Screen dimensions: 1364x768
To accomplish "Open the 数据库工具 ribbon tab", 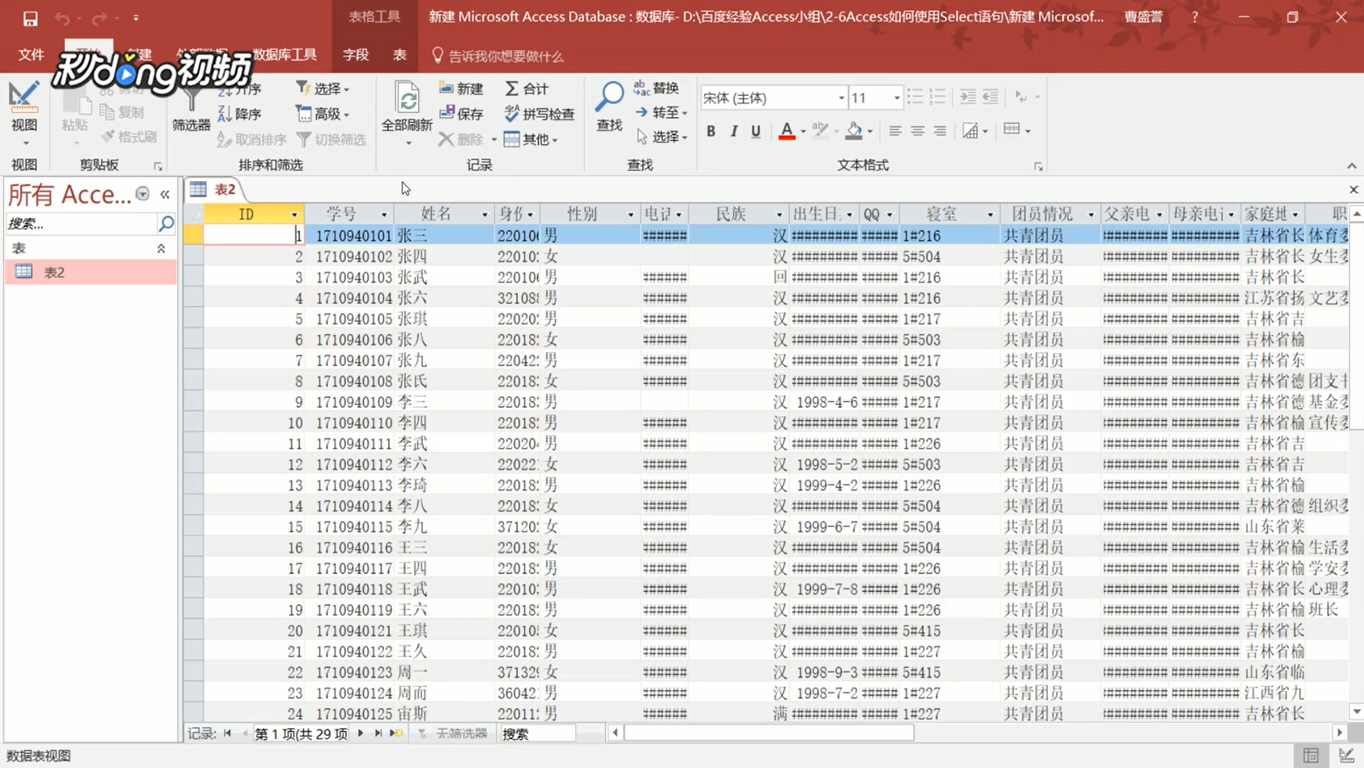I will pyautogui.click(x=284, y=55).
